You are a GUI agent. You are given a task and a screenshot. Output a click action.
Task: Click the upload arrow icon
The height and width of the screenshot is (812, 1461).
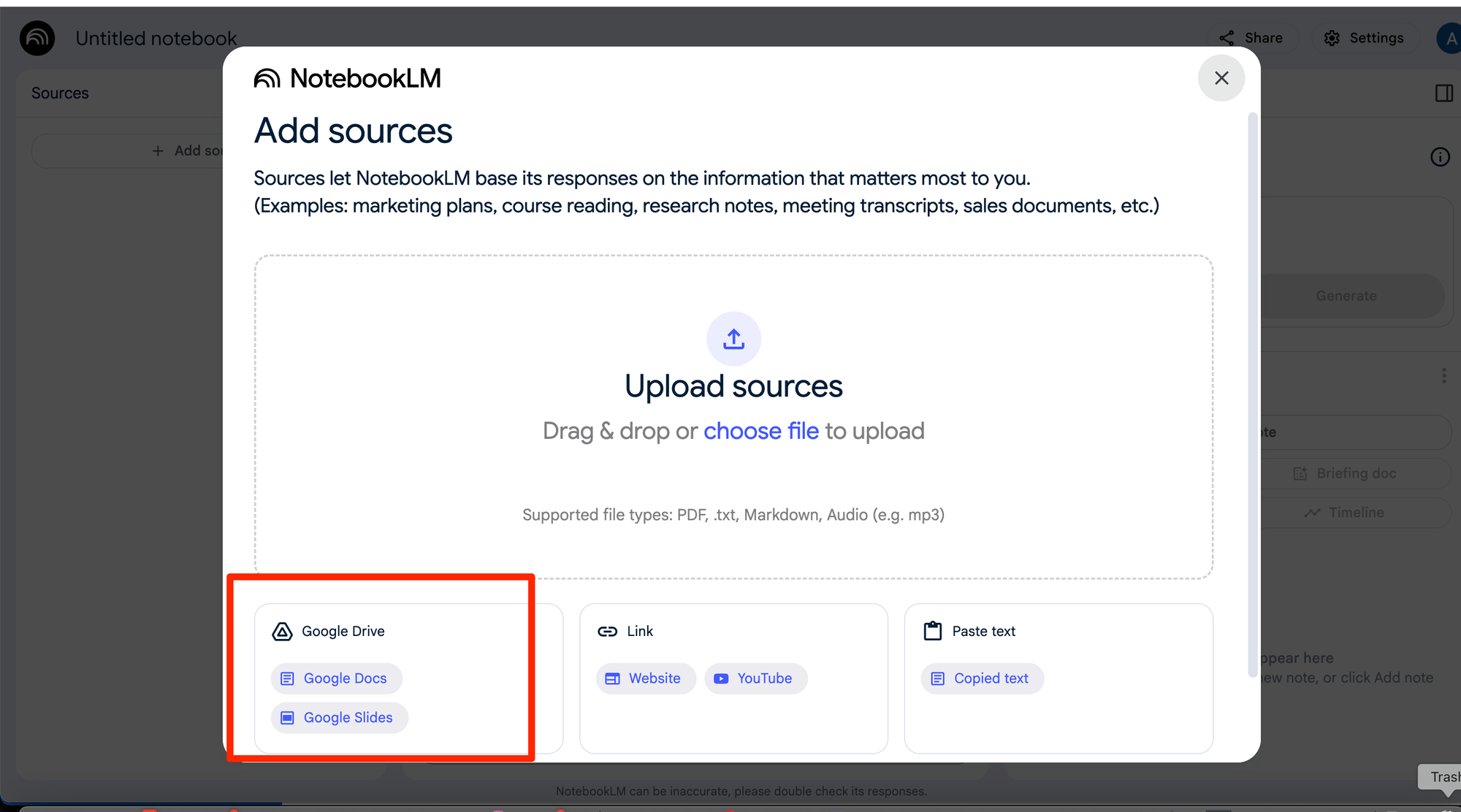(733, 339)
